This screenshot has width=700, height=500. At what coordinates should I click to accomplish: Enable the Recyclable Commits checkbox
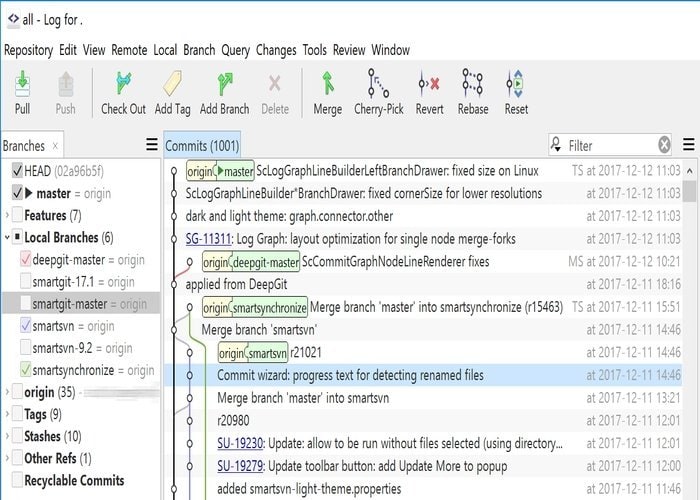point(17,480)
